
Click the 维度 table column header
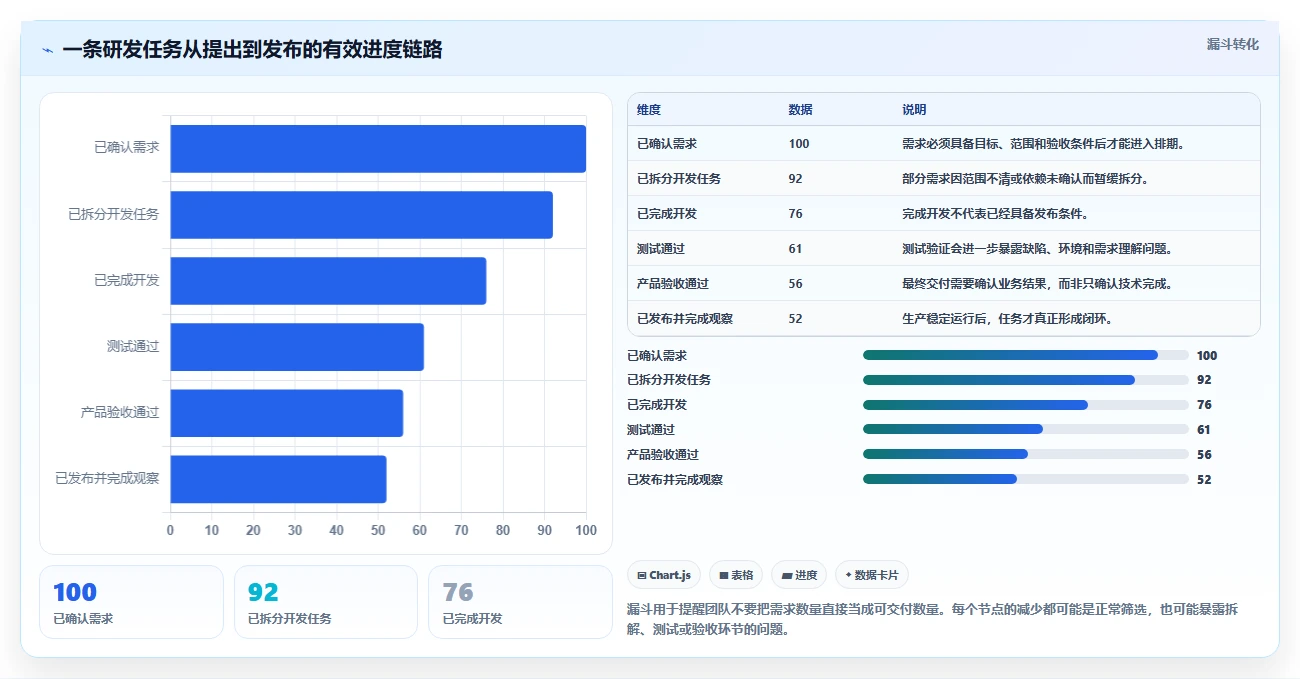coord(649,110)
